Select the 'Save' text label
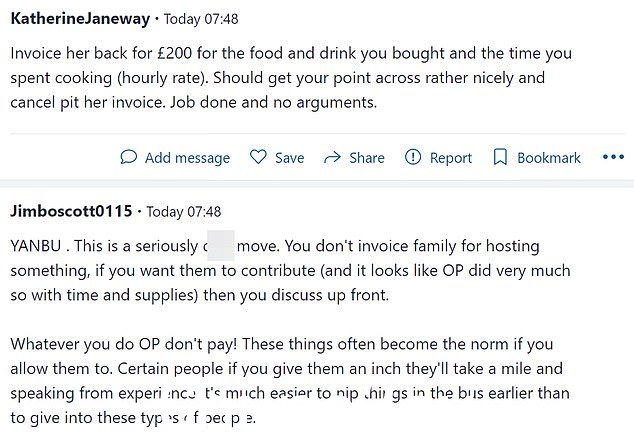Image resolution: width=634 pixels, height=436 pixels. (290, 158)
